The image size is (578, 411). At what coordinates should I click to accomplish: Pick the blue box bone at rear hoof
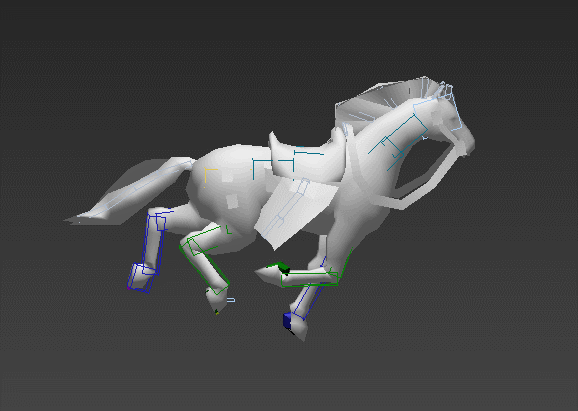pyautogui.click(x=140, y=278)
